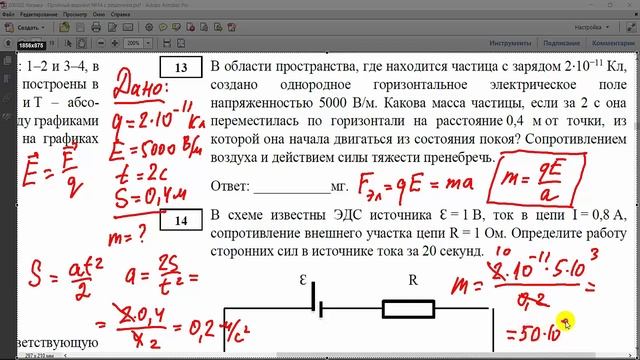This screenshot has width=640, height=360.
Task: Click the Print icon
Action: pos(96,27)
